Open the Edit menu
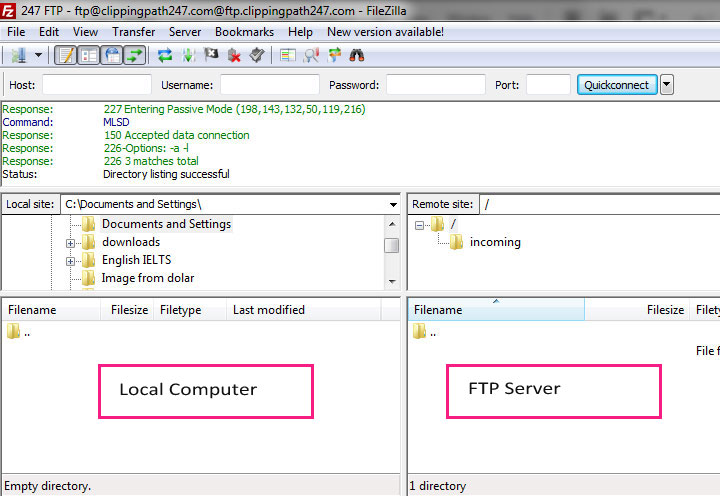This screenshot has width=720, height=496. (x=49, y=32)
